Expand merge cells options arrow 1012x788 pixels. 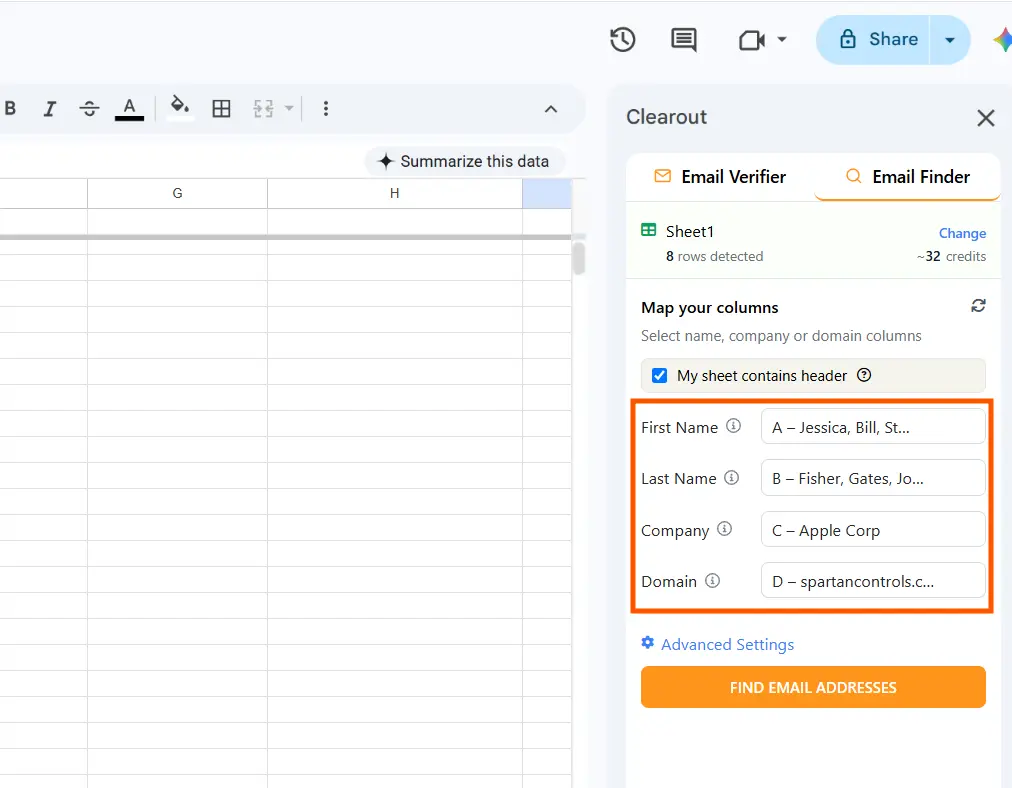pos(289,108)
